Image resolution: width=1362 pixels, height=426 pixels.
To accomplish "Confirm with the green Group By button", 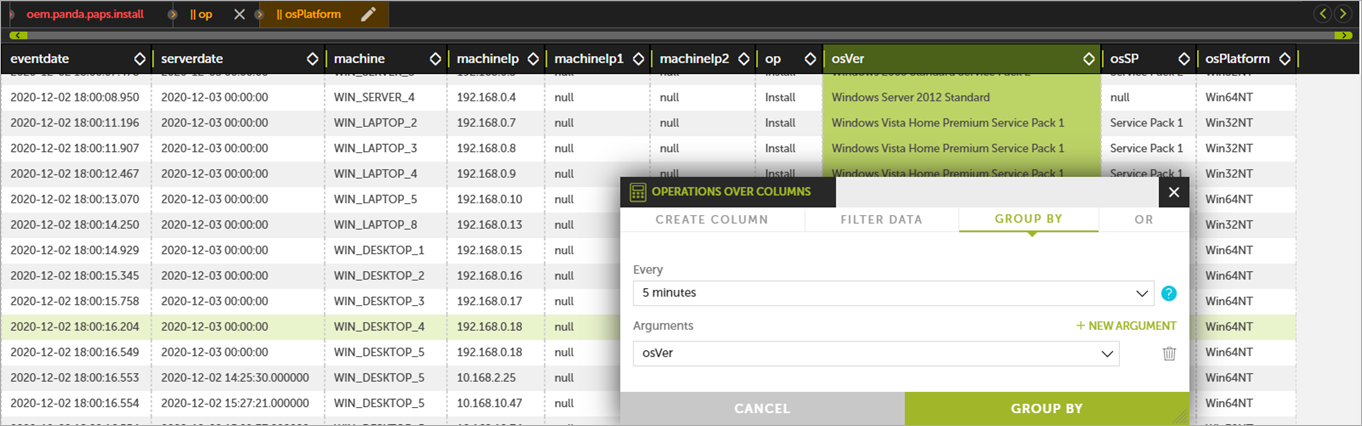I will tap(1046, 408).
